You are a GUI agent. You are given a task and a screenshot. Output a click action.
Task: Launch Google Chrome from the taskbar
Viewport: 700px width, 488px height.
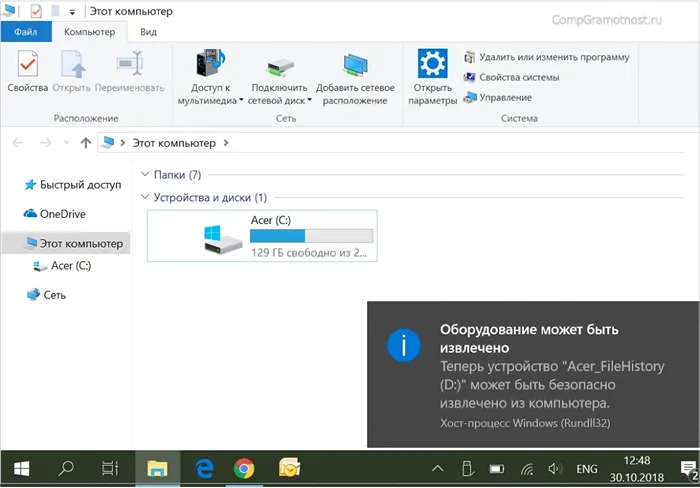point(243,467)
